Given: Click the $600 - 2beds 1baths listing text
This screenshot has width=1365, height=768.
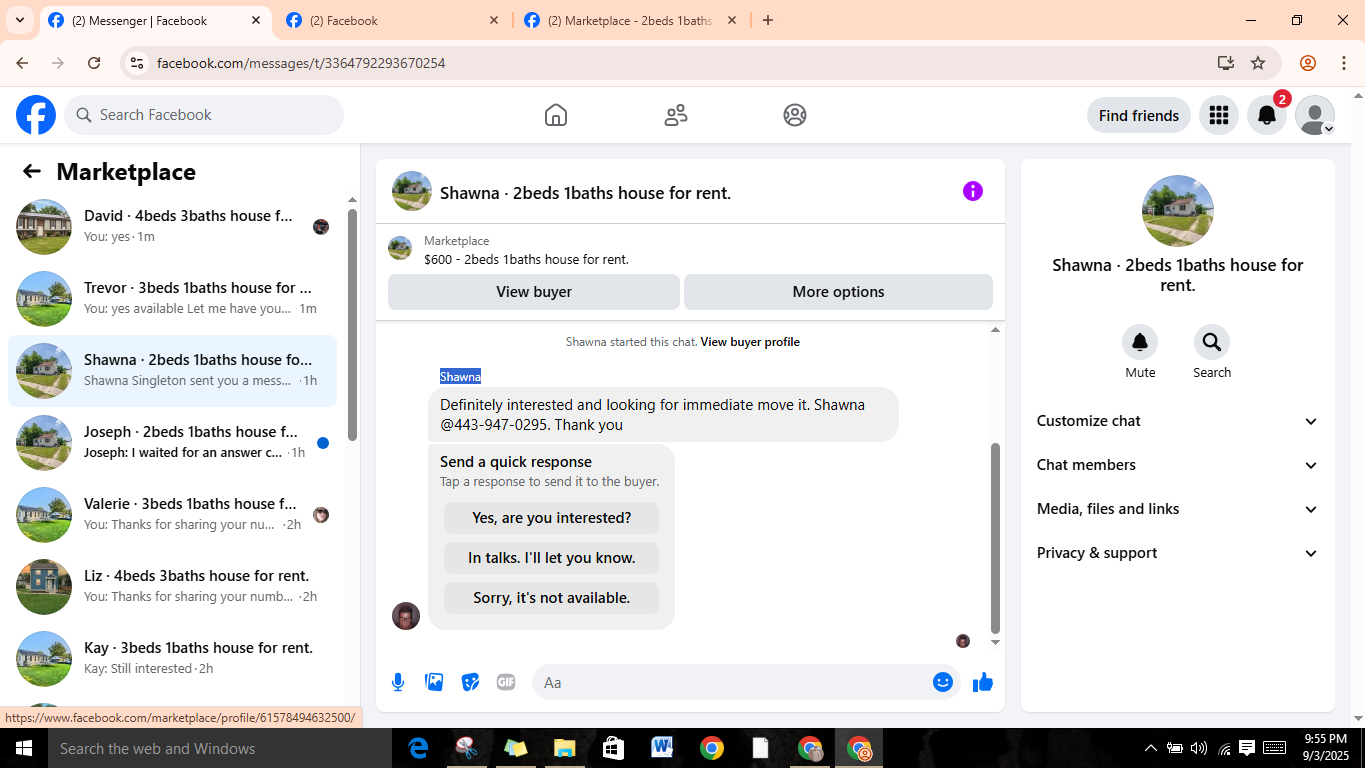Looking at the screenshot, I should tap(526, 260).
